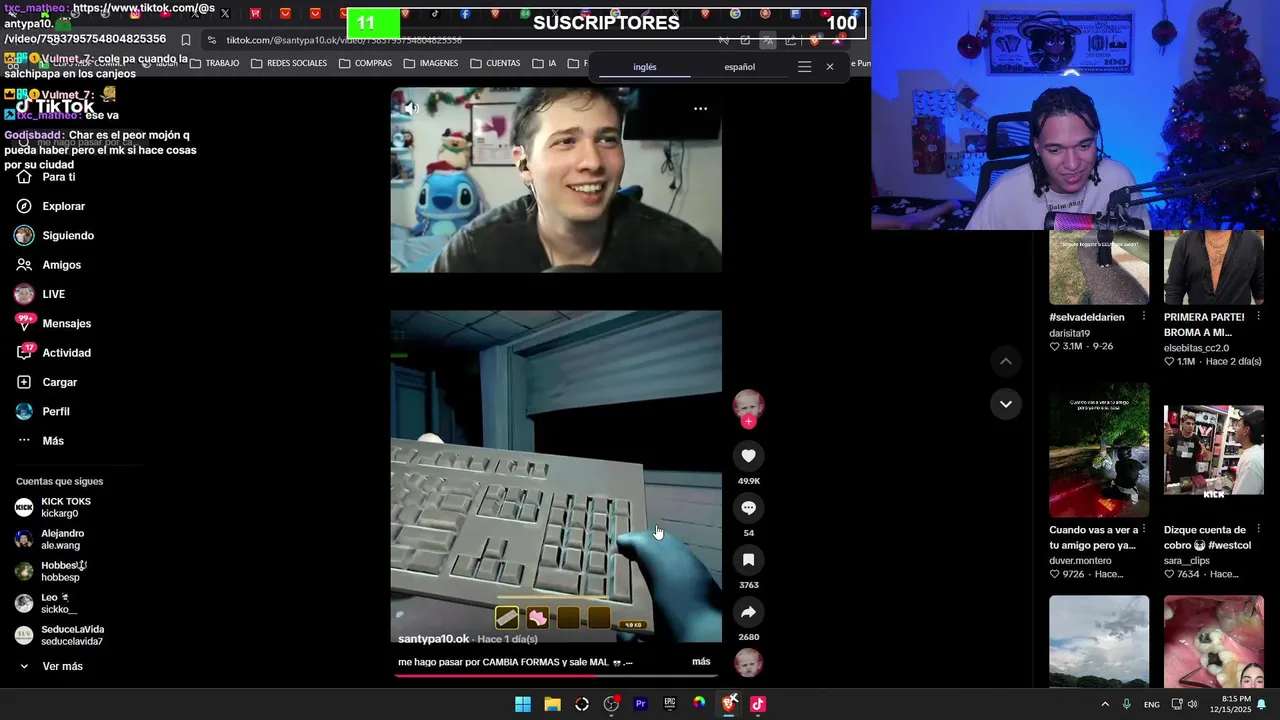Open the REDES SOCIALES bookmarks folder
This screenshot has height=720, width=1280.
(289, 63)
